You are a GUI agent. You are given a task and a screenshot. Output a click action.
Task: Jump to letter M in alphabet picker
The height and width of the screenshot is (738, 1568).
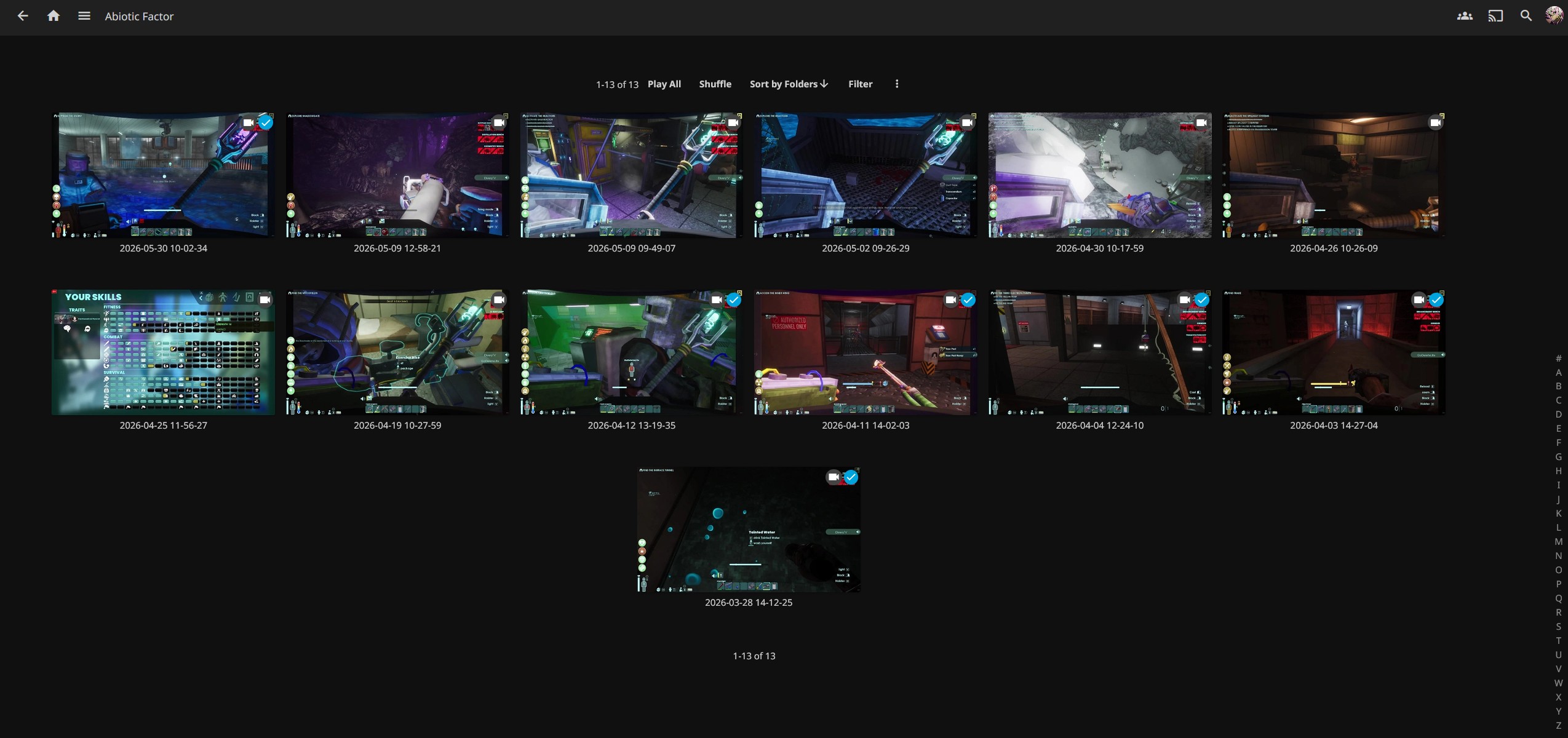[x=1558, y=542]
